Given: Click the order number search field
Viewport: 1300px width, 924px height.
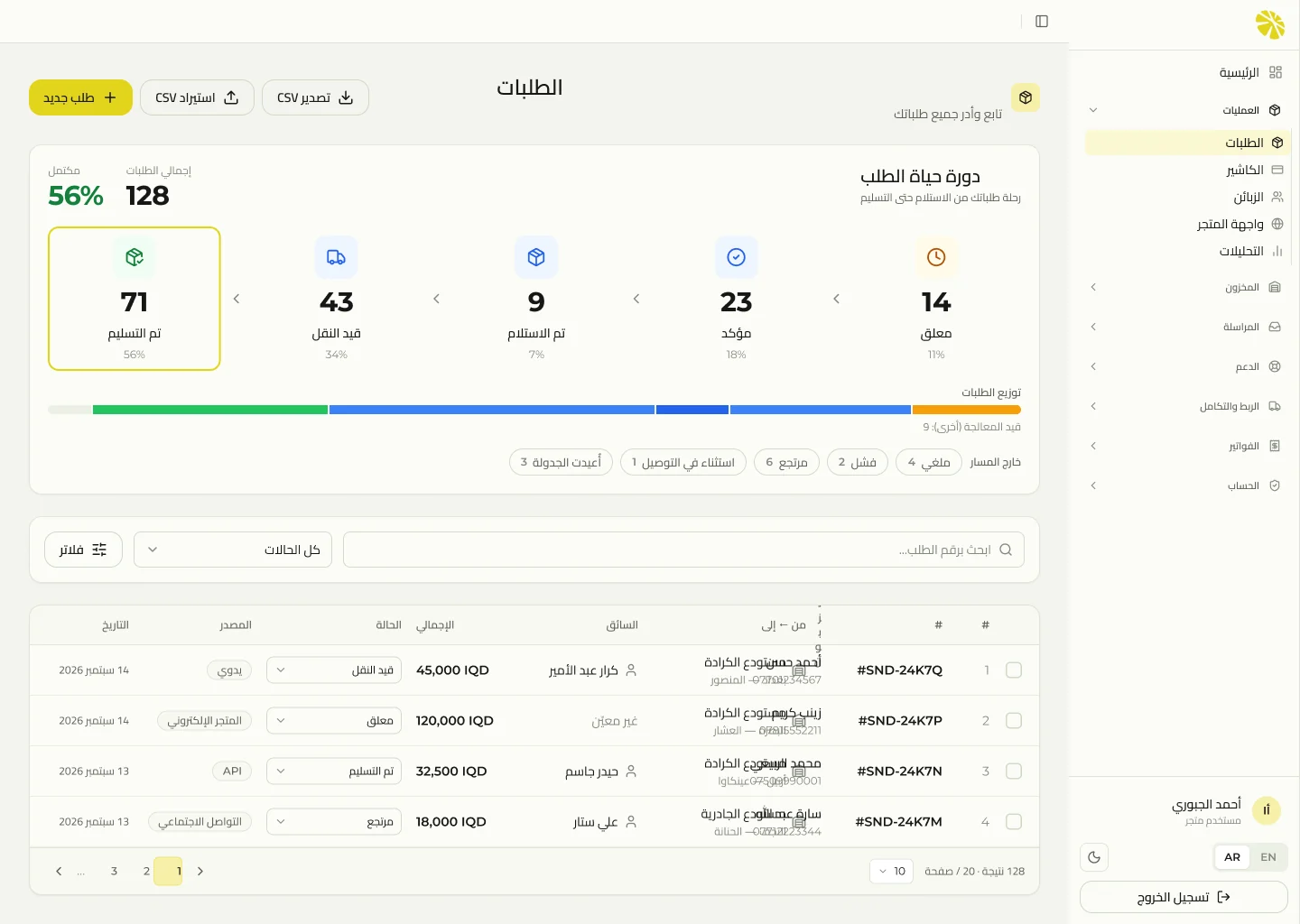Looking at the screenshot, I should click(x=683, y=550).
